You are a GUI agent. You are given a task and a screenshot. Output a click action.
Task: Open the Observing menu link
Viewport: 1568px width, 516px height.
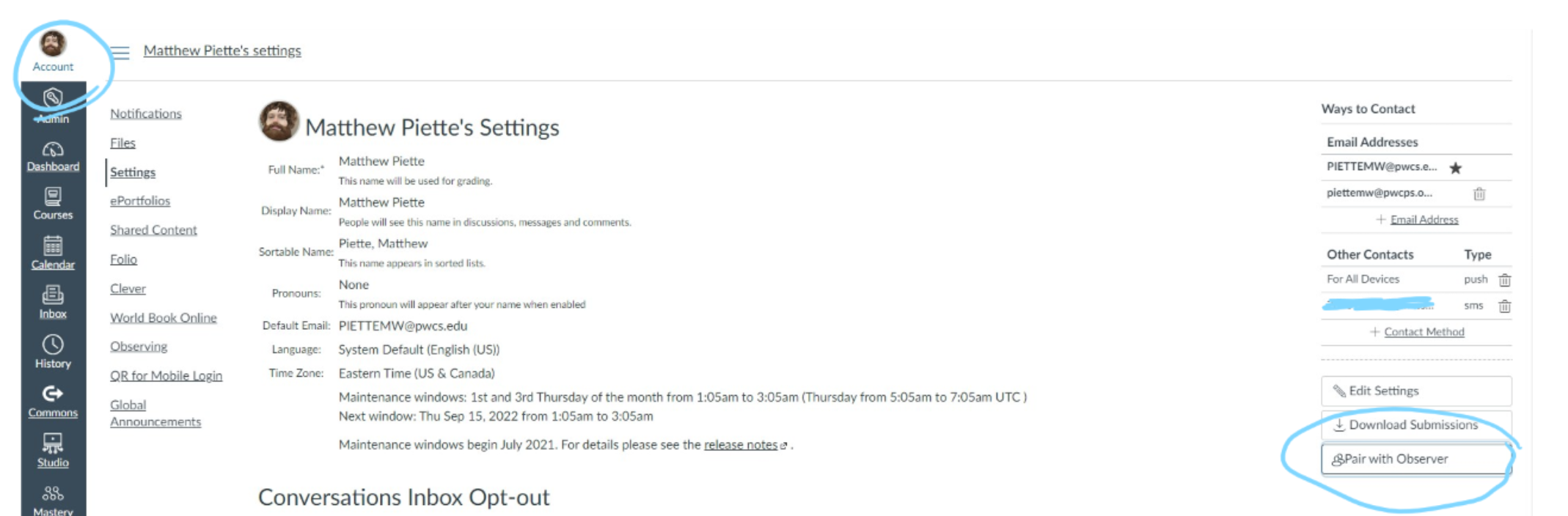(139, 346)
